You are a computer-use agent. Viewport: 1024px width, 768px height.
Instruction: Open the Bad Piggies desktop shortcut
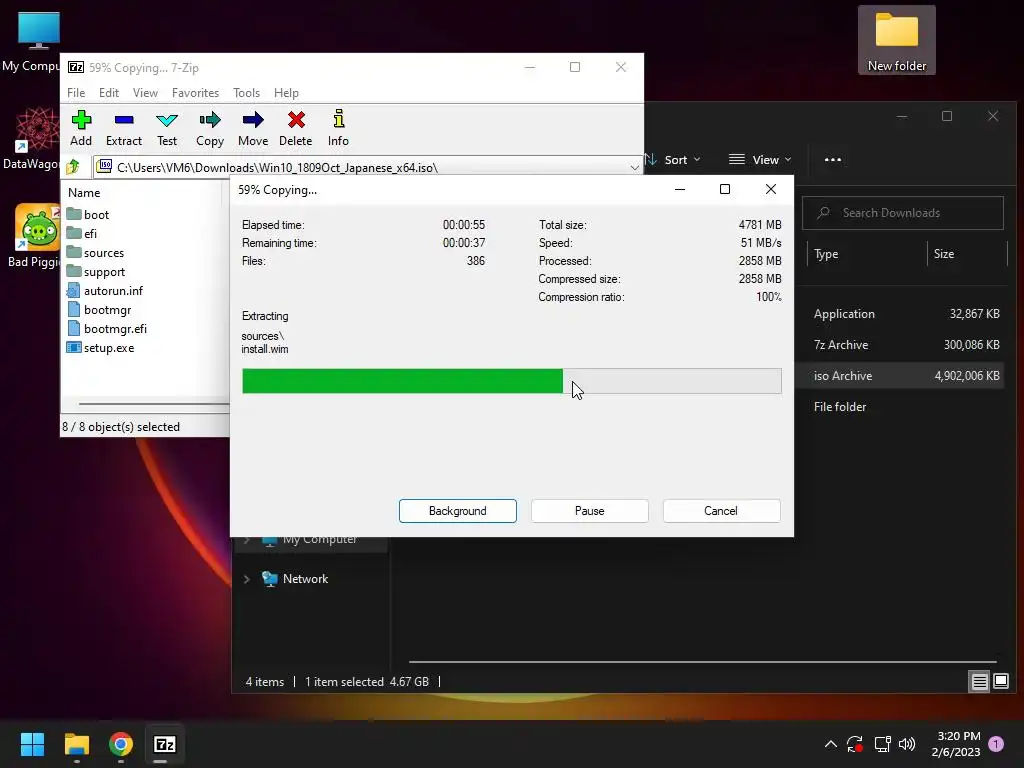click(x=33, y=235)
